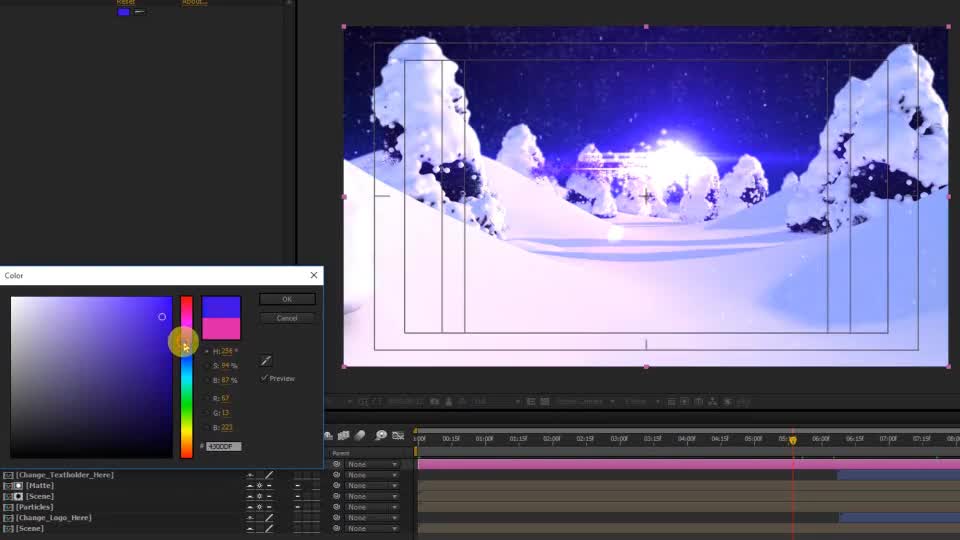Toggle motion blur switch on Particles layer

tap(298, 507)
